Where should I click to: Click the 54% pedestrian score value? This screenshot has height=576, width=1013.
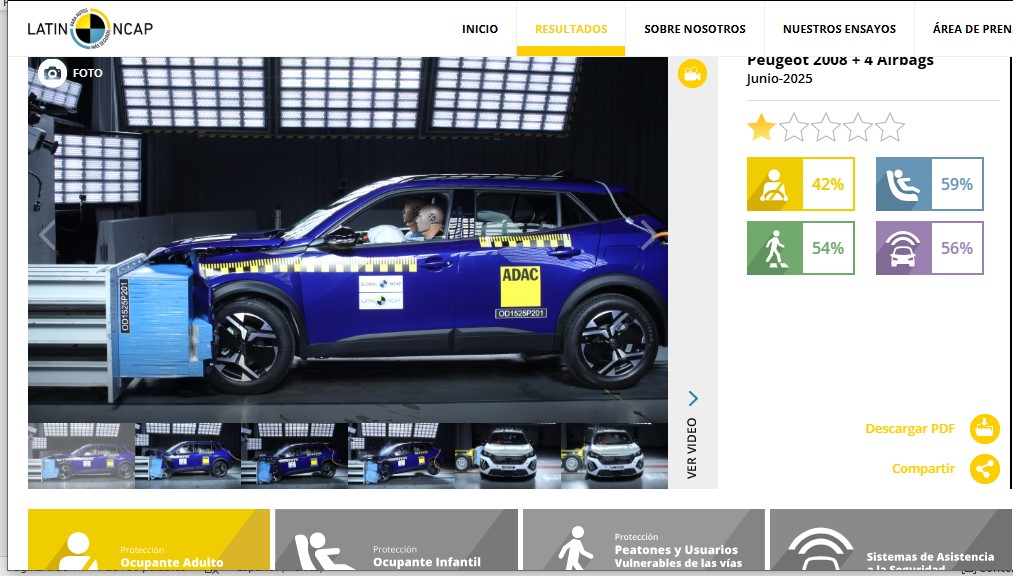click(x=828, y=248)
